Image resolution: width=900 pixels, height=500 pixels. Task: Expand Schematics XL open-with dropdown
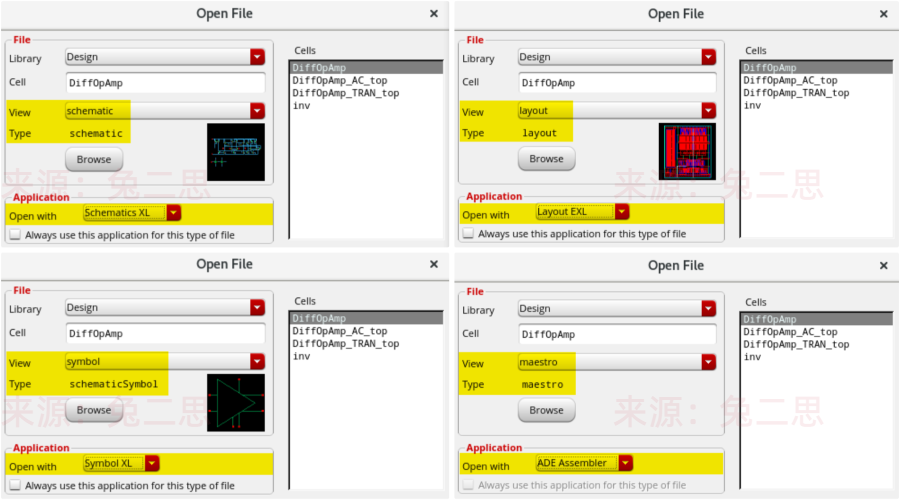173,213
